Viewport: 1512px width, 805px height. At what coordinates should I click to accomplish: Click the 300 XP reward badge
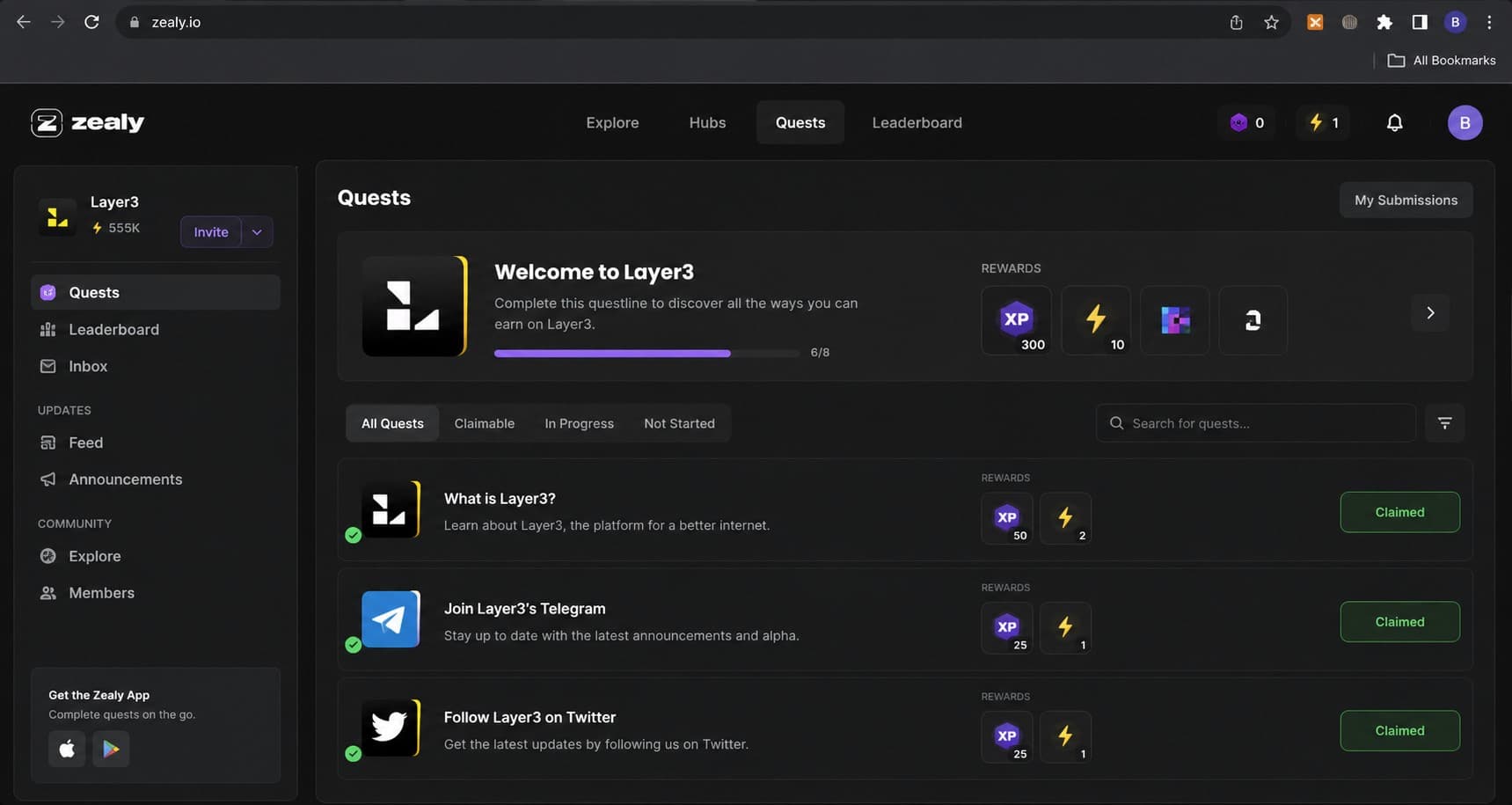coord(1016,320)
